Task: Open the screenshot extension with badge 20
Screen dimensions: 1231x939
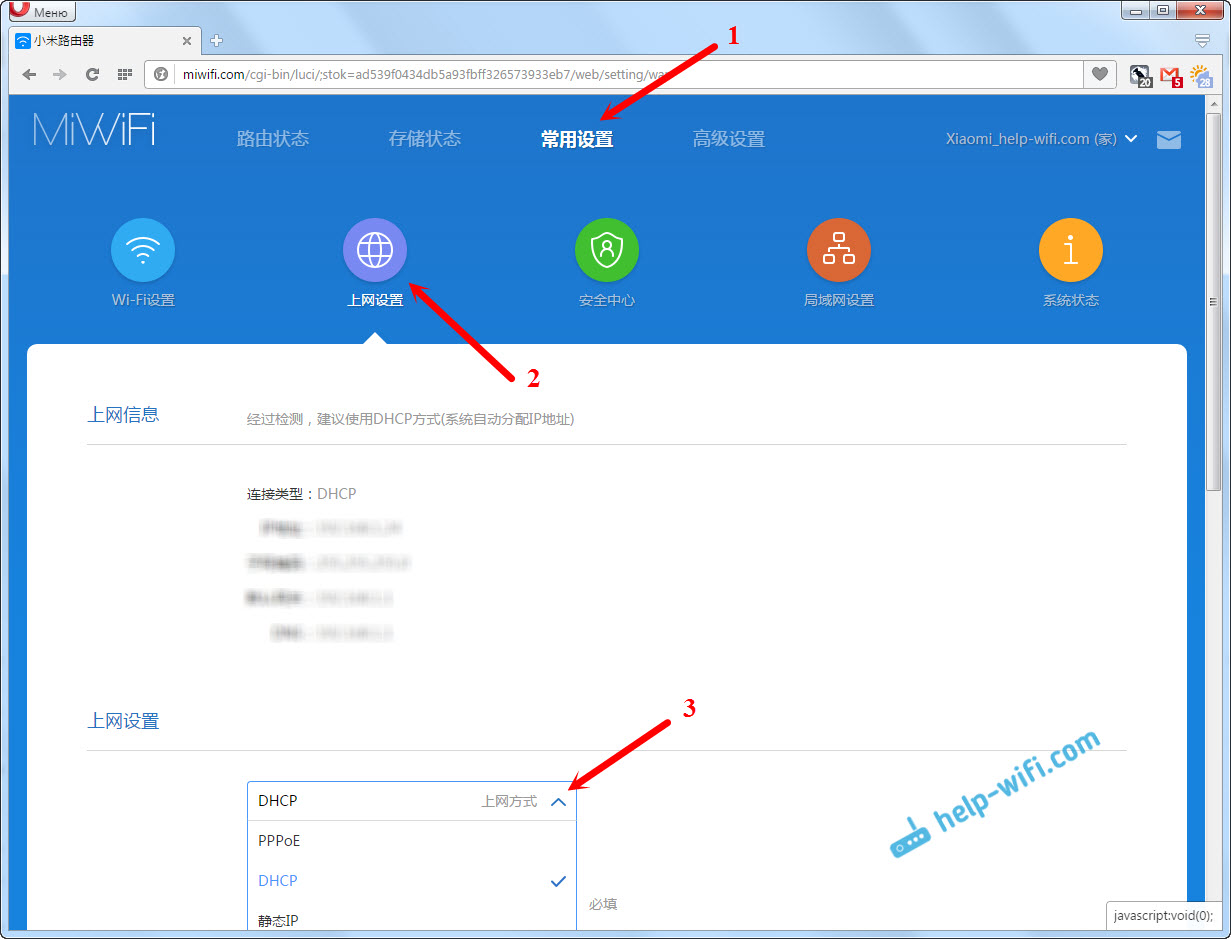Action: pyautogui.click(x=1140, y=75)
